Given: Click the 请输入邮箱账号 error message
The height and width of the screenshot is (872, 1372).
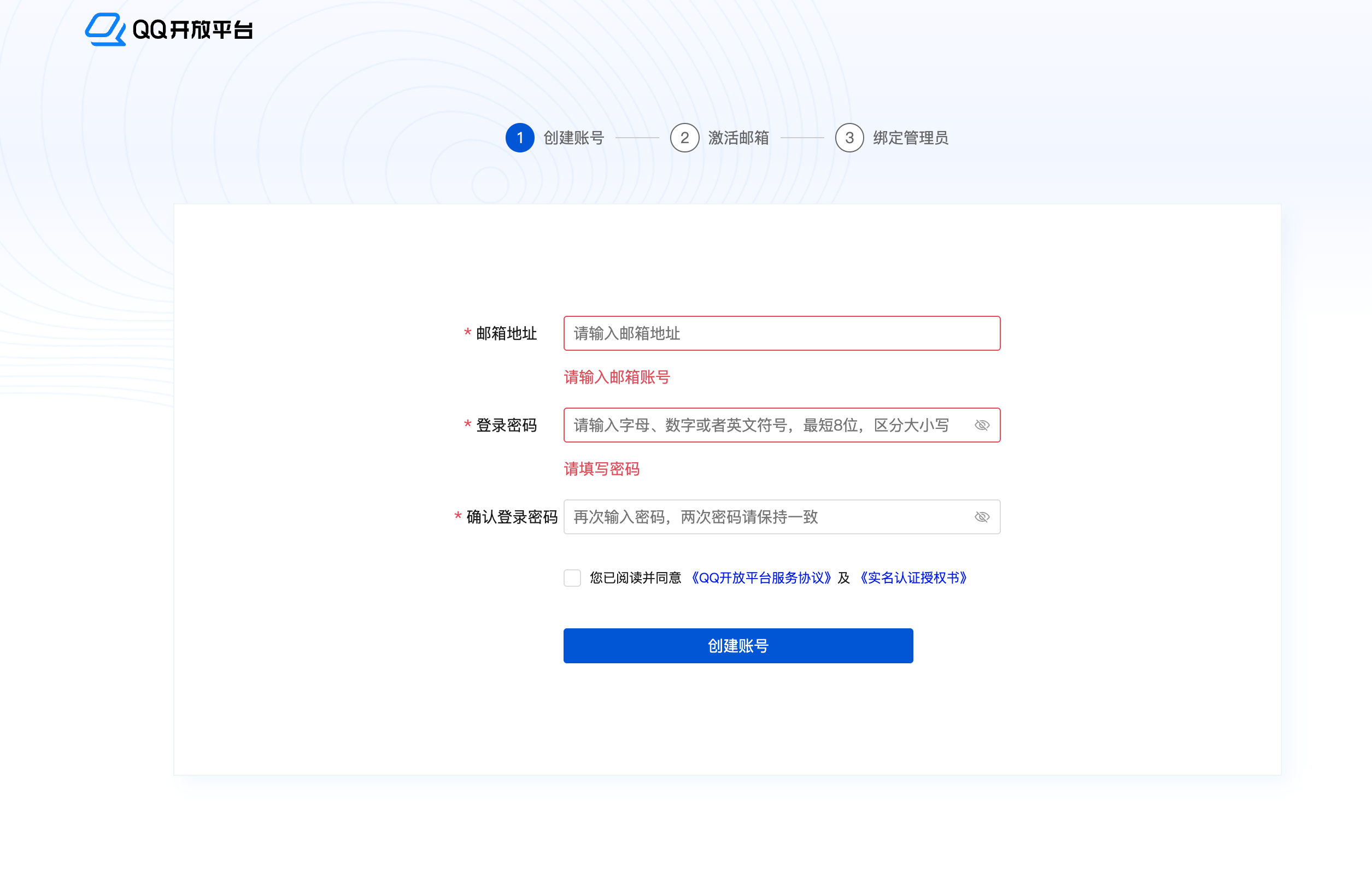Looking at the screenshot, I should (x=617, y=377).
